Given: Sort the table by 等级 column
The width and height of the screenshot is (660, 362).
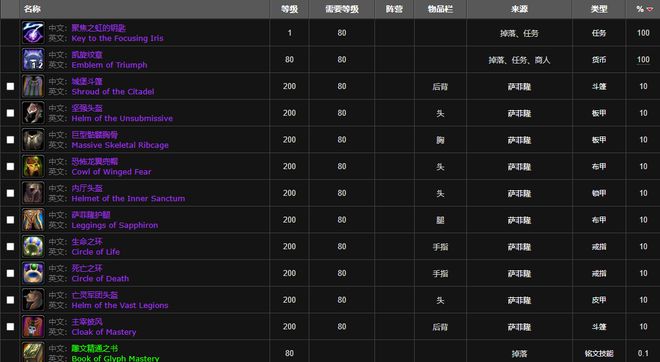Looking at the screenshot, I should (x=289, y=9).
